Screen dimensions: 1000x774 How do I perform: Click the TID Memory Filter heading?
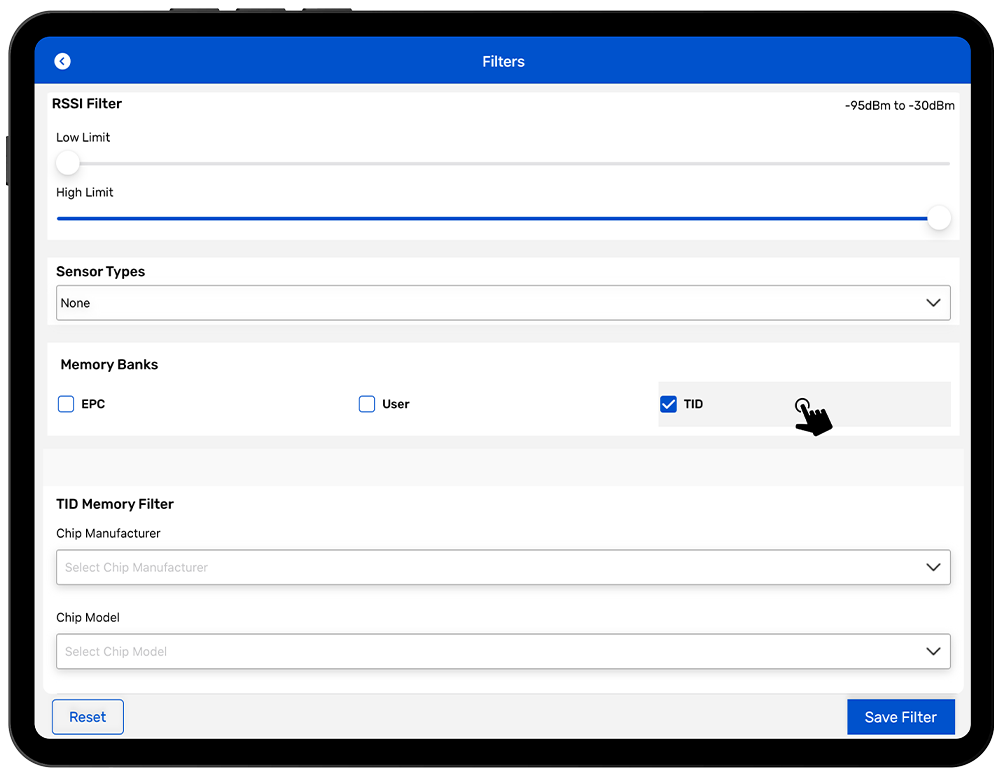pos(115,504)
